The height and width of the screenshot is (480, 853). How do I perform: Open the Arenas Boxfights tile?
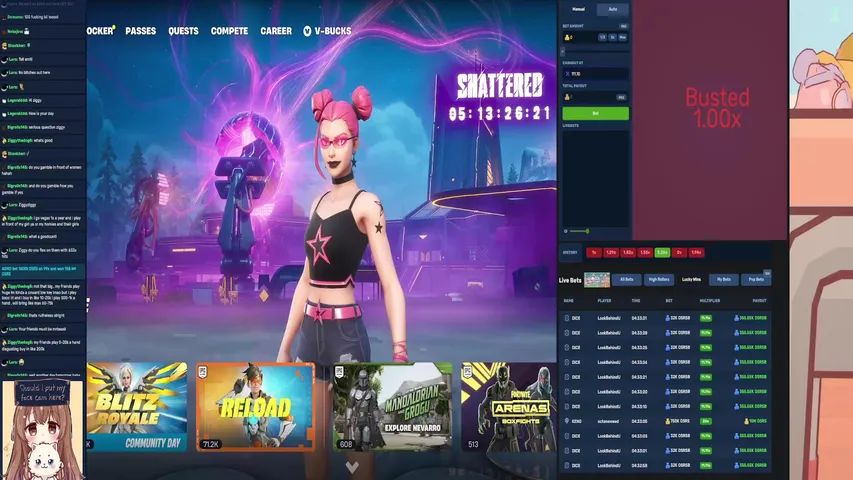click(509, 407)
